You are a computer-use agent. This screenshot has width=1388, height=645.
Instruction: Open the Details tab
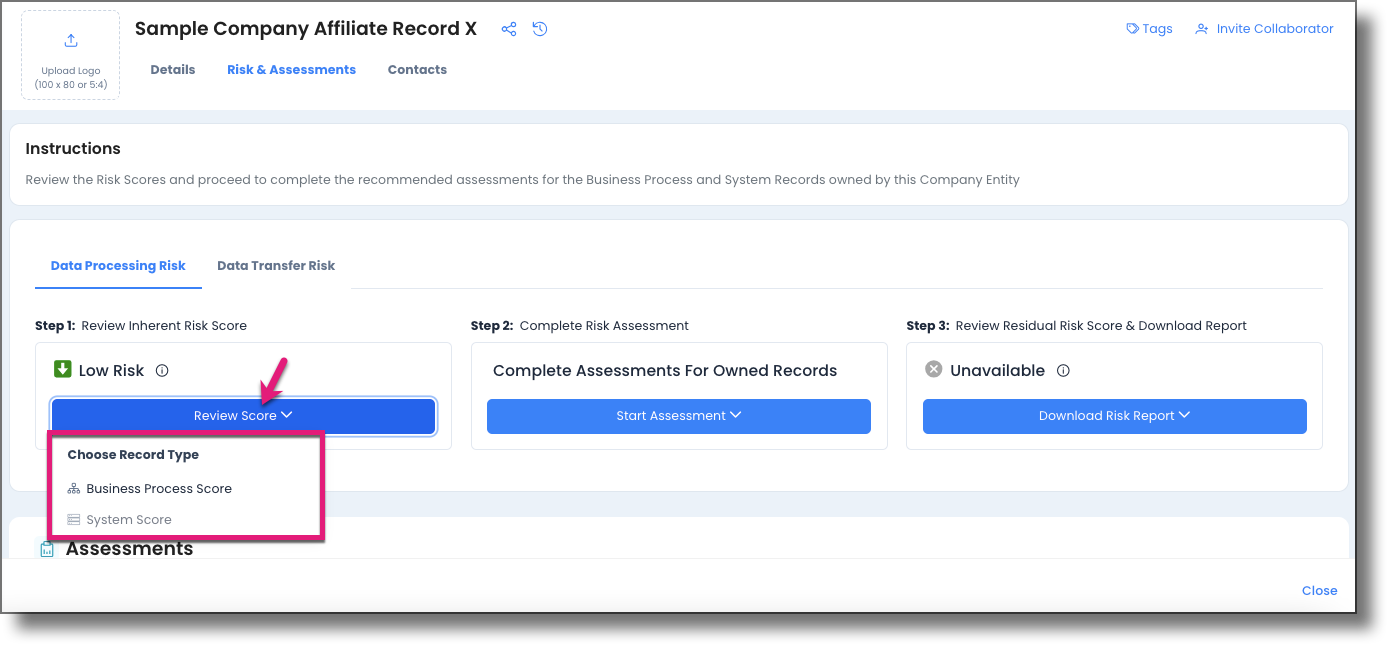coord(173,70)
